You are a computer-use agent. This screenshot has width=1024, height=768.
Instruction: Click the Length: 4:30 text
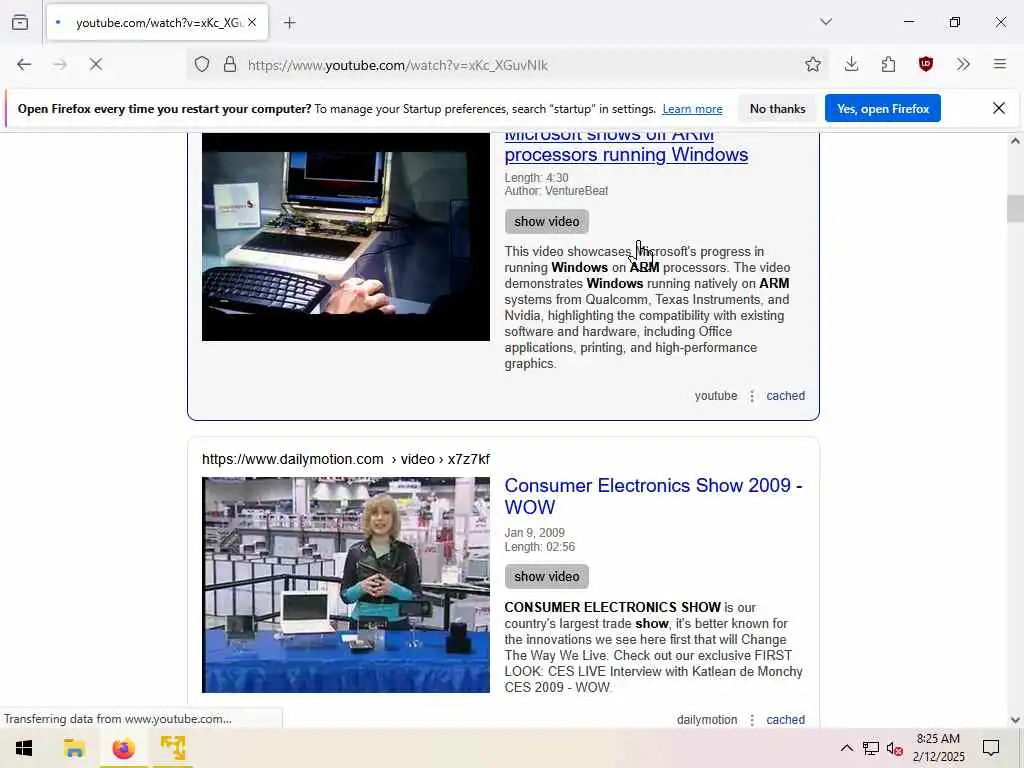[536, 178]
